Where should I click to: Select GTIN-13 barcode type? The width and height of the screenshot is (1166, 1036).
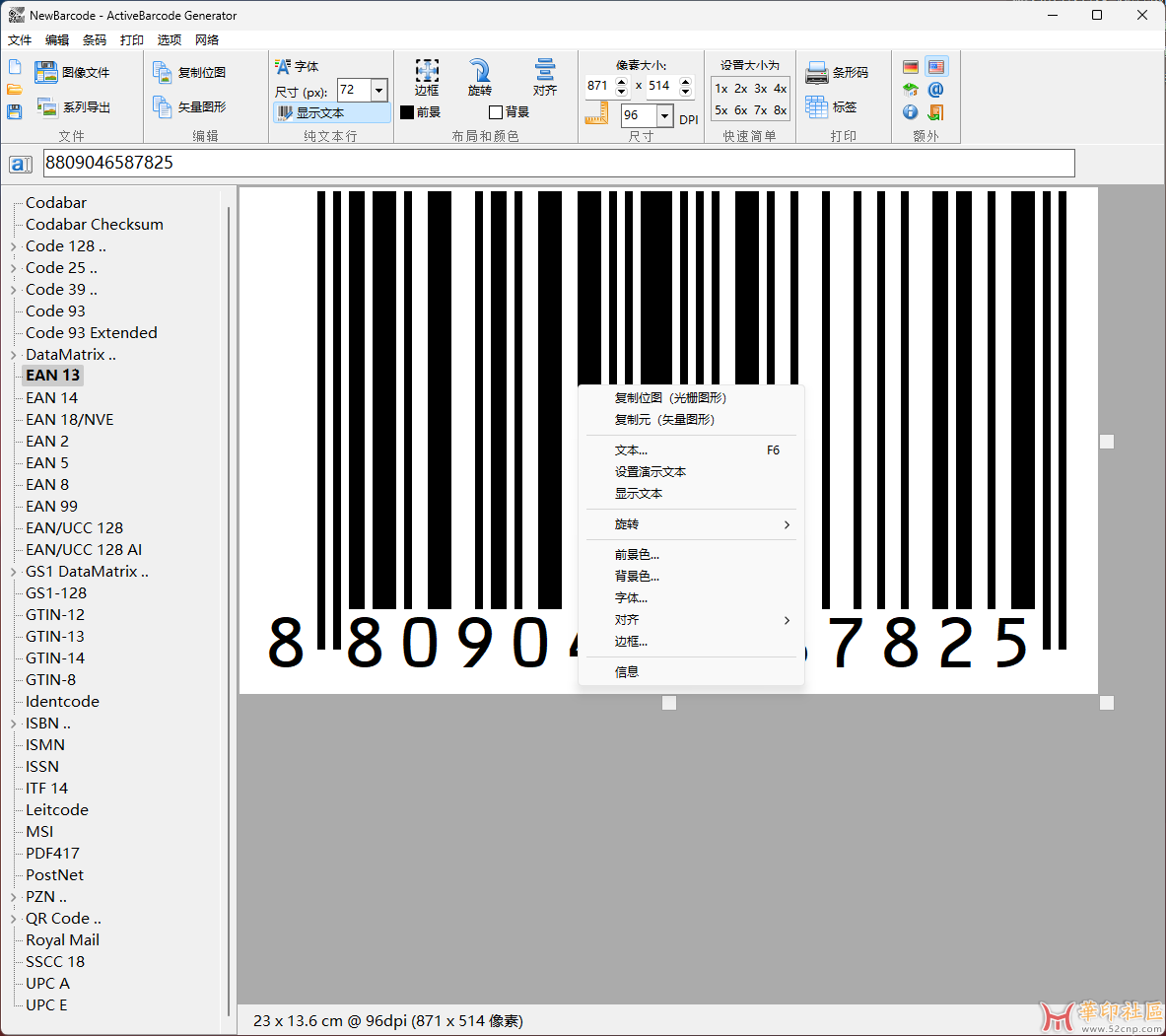(55, 637)
